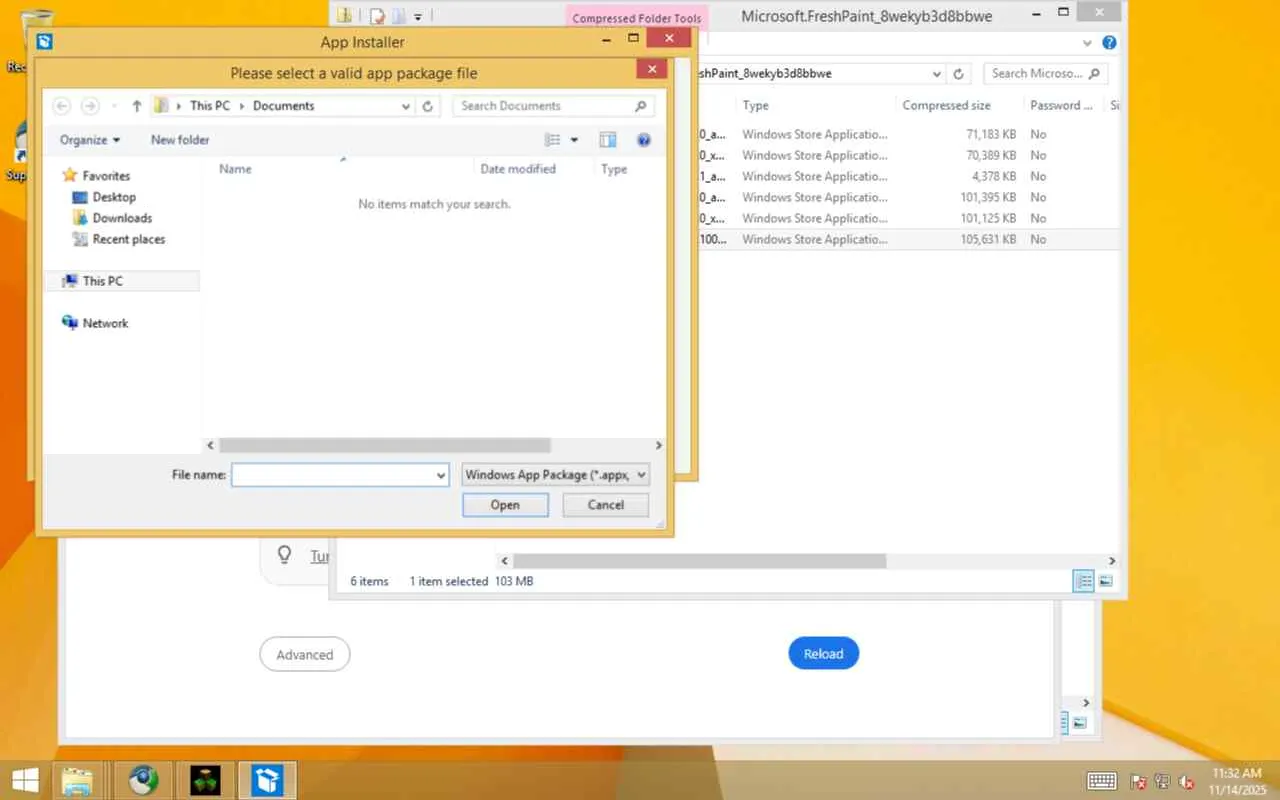Screen dimensions: 1280x800
Task: Select the Favorites star in the navigation pane
Action: (70, 176)
